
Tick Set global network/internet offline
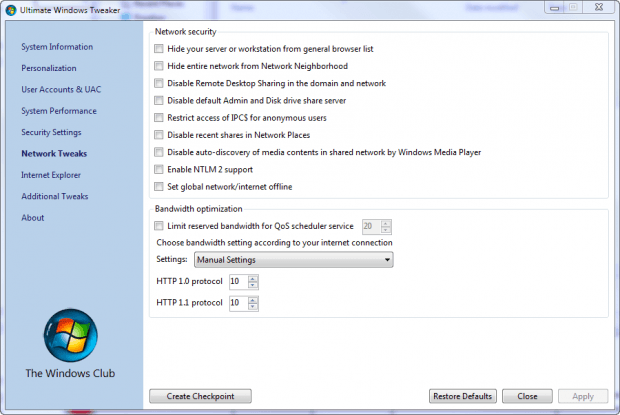(159, 187)
